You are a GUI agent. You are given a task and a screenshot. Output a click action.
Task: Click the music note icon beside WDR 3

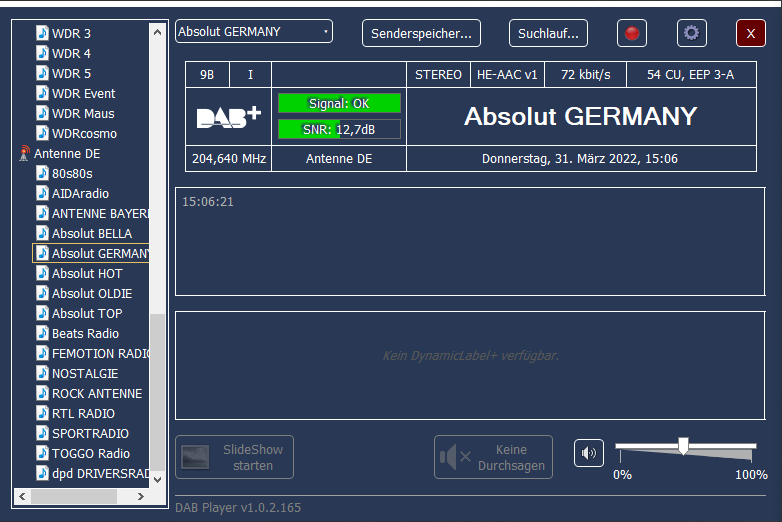point(42,33)
